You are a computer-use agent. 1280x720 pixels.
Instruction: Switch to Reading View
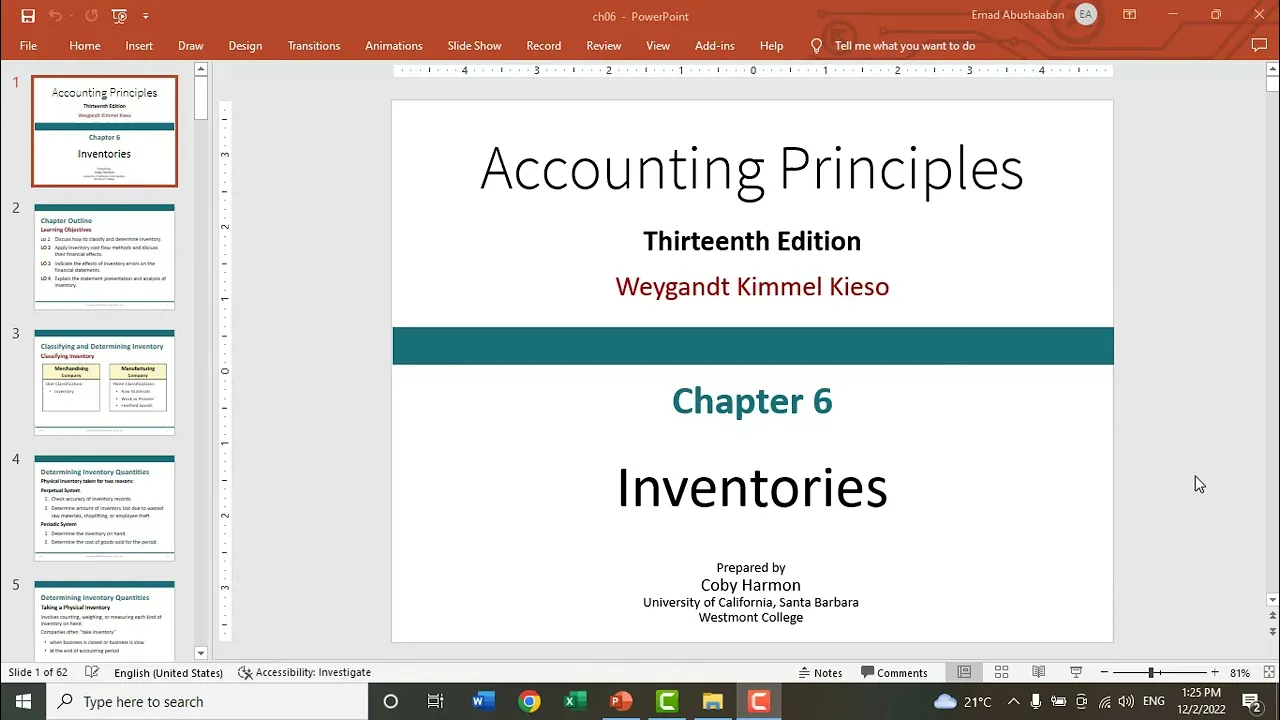coord(1038,673)
